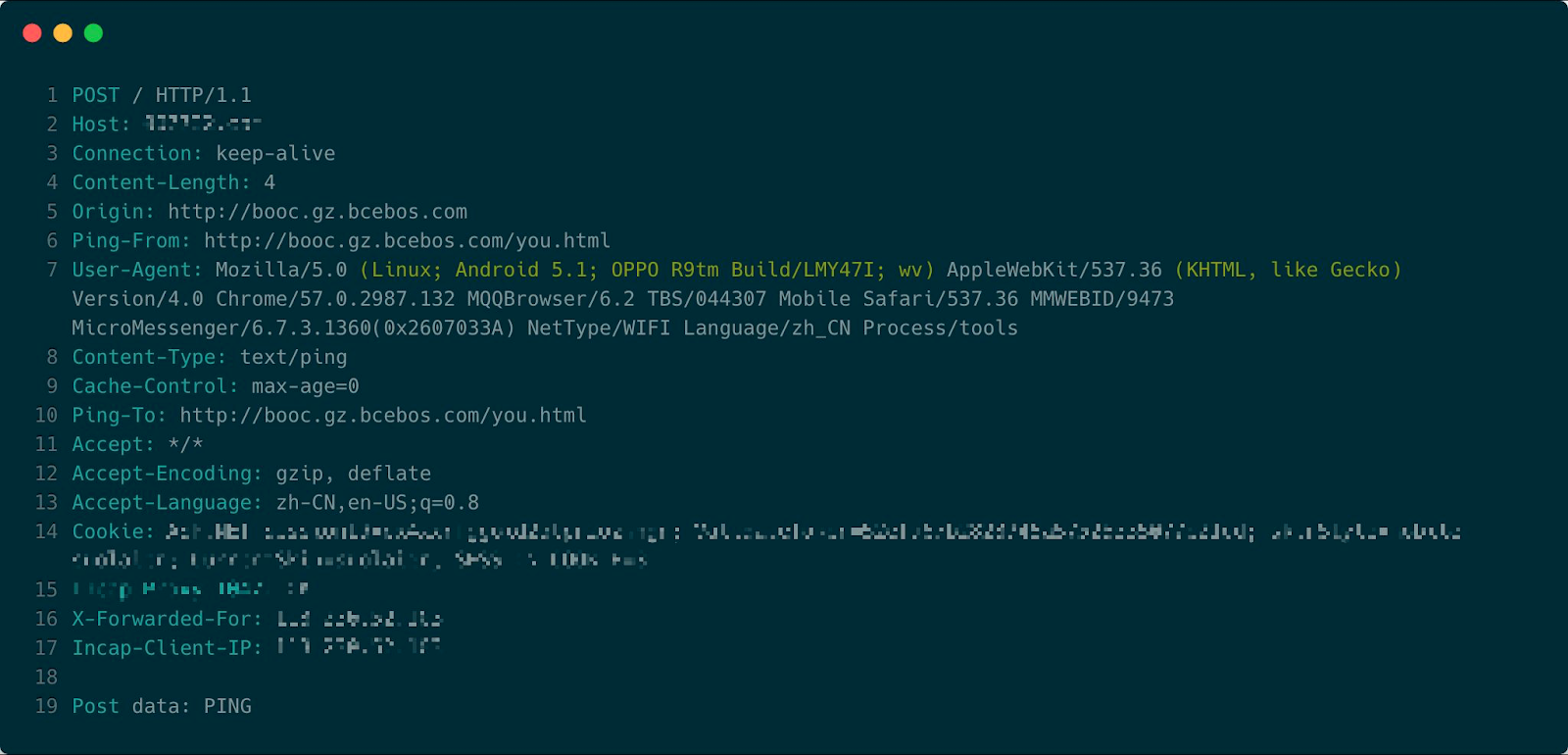This screenshot has width=1568, height=755.
Task: Click the Host header name
Action: pos(100,125)
